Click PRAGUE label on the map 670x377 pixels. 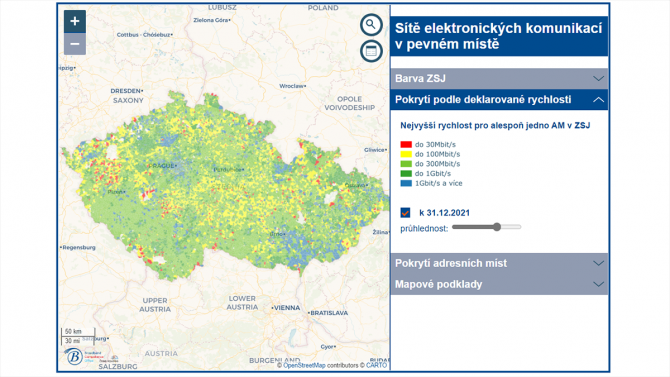click(162, 166)
